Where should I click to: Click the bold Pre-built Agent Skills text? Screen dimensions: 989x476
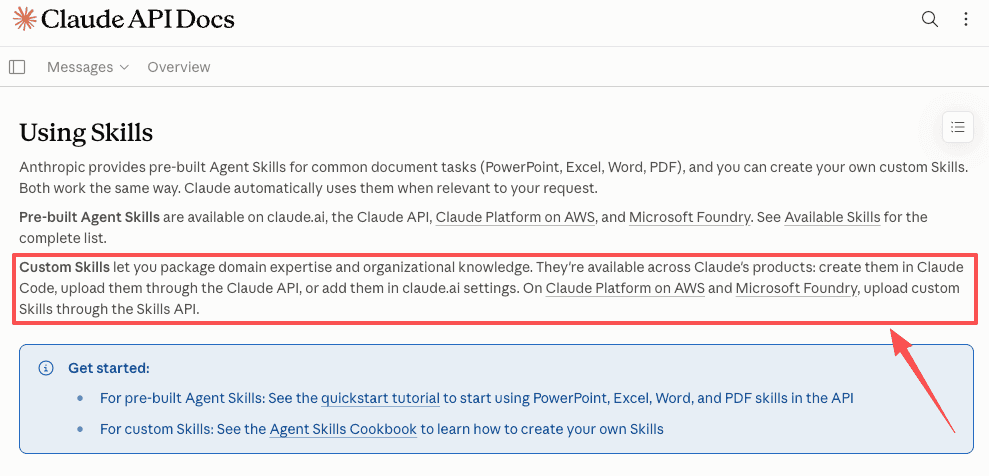89,218
